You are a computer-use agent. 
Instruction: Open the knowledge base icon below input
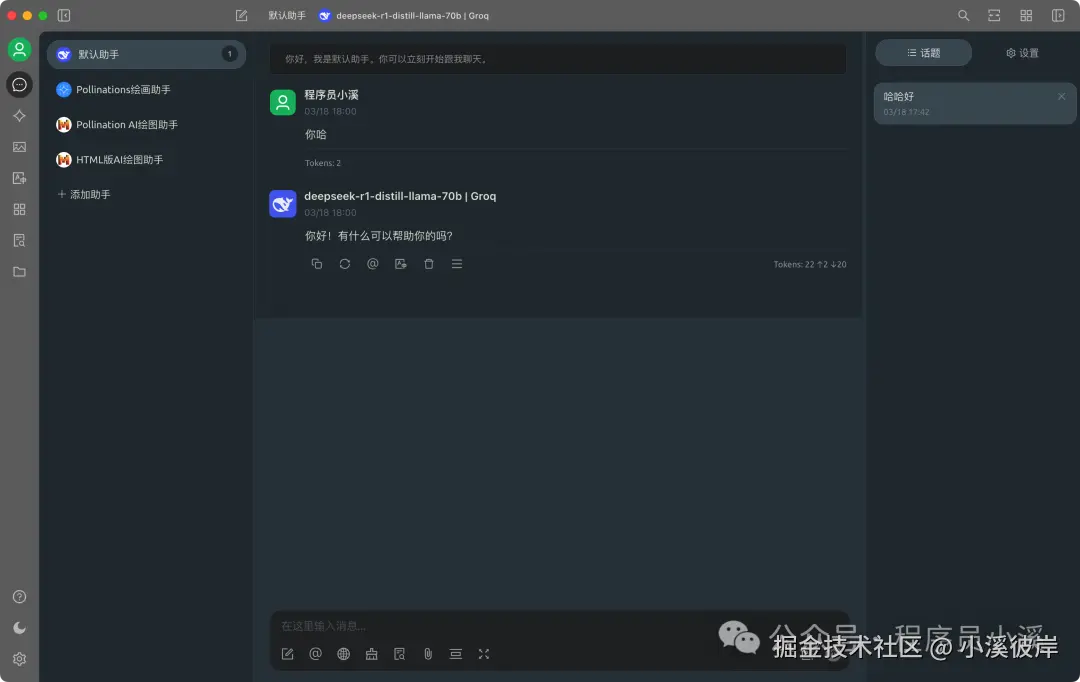399,654
